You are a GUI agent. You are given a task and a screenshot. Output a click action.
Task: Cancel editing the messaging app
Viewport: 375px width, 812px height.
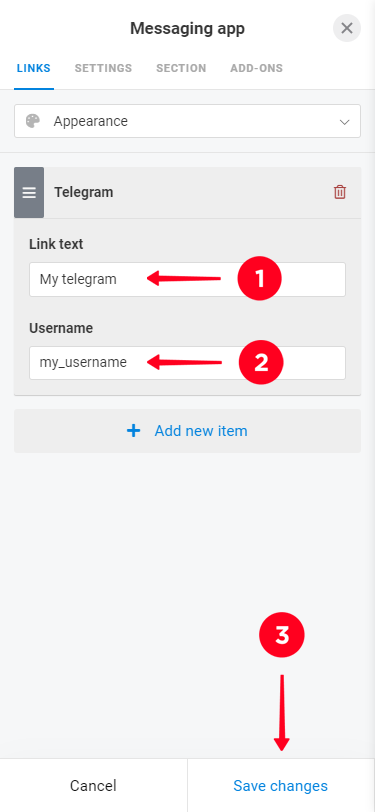[x=93, y=786]
